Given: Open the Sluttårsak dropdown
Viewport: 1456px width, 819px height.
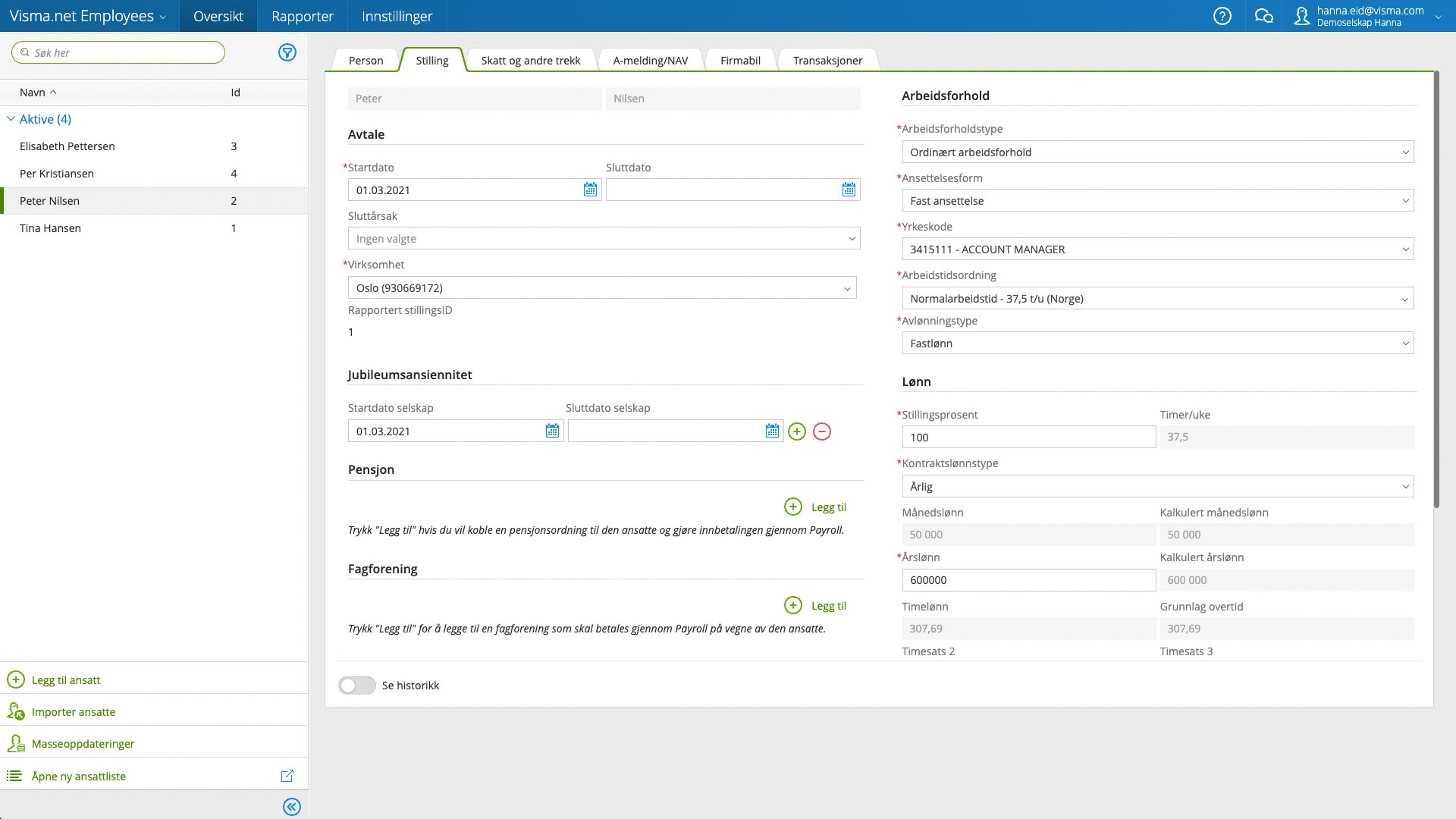Looking at the screenshot, I should pos(604,239).
